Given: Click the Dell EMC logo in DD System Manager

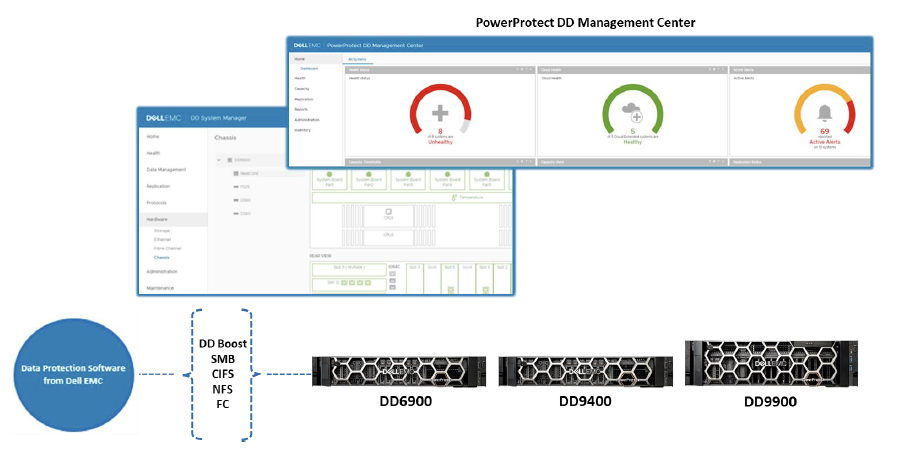Looking at the screenshot, I should (164, 118).
